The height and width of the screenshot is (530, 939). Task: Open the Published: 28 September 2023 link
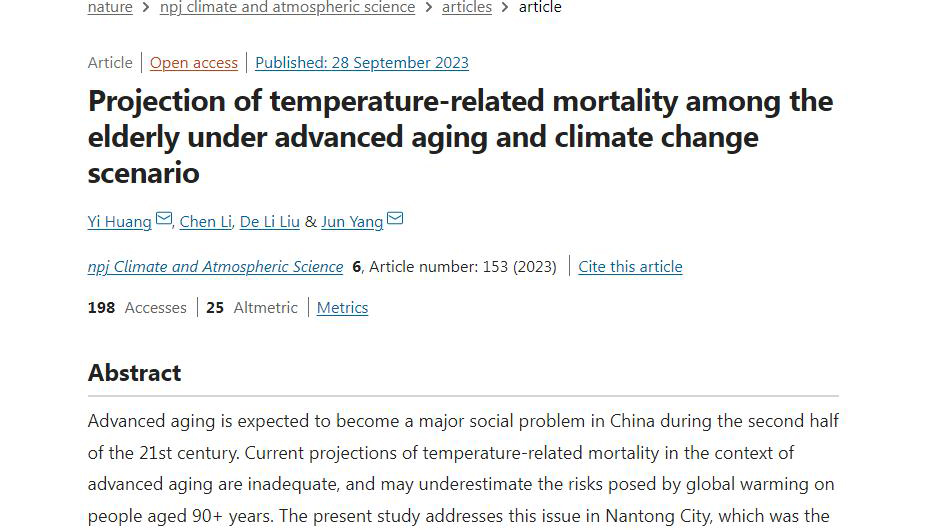click(x=362, y=63)
